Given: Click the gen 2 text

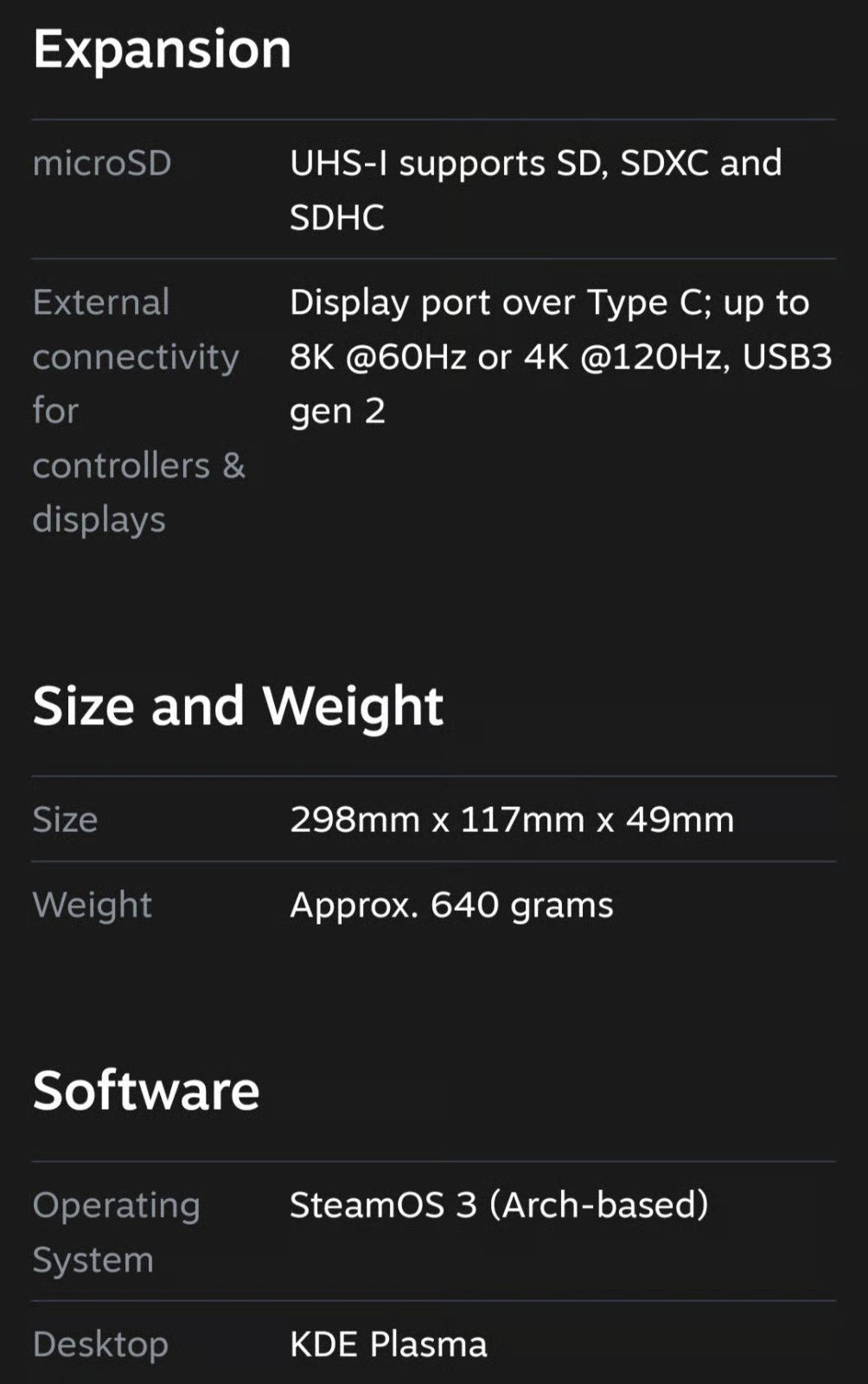Looking at the screenshot, I should coord(337,412).
